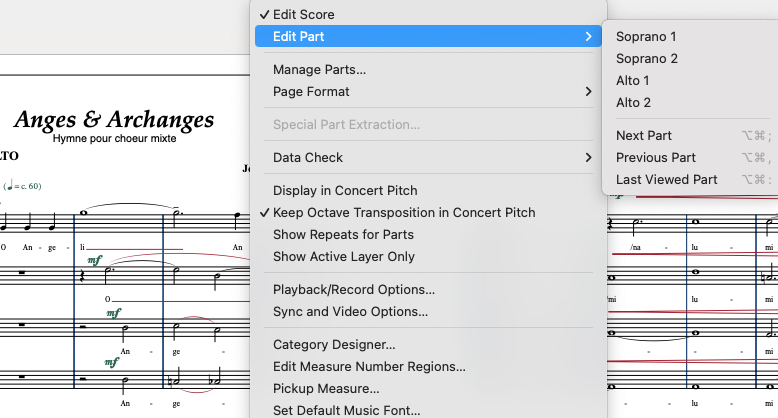Select Soprano 1 part
Image resolution: width=778 pixels, height=418 pixels.
coord(646,37)
